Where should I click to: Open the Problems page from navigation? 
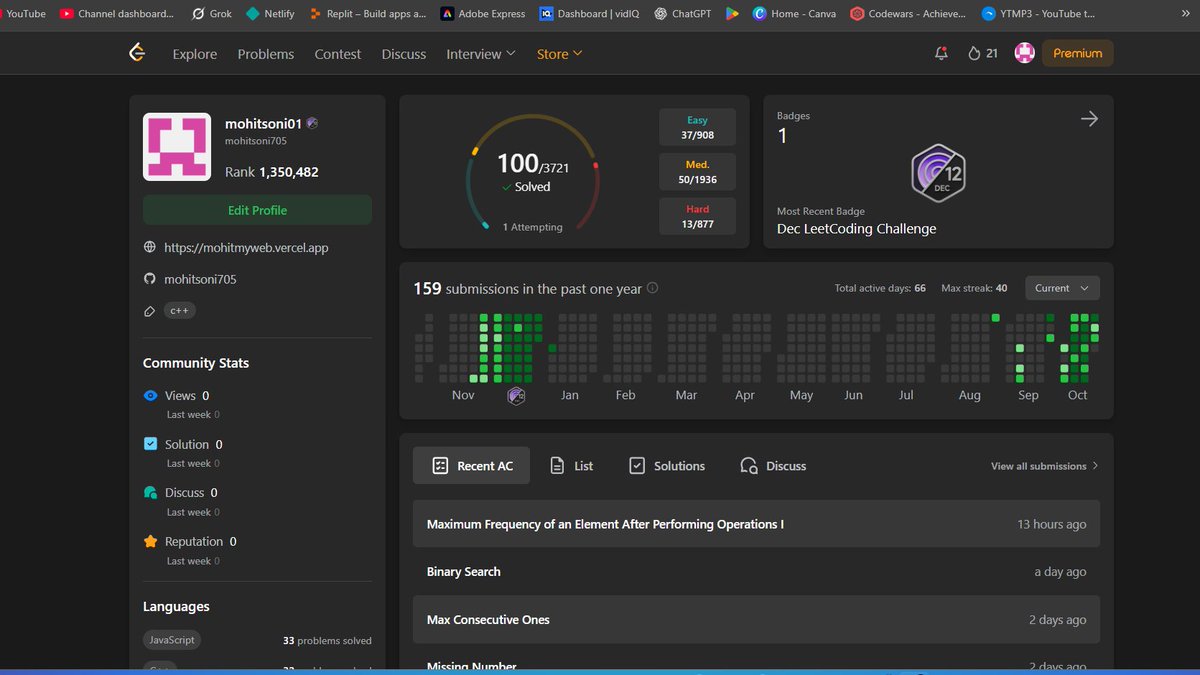265,54
